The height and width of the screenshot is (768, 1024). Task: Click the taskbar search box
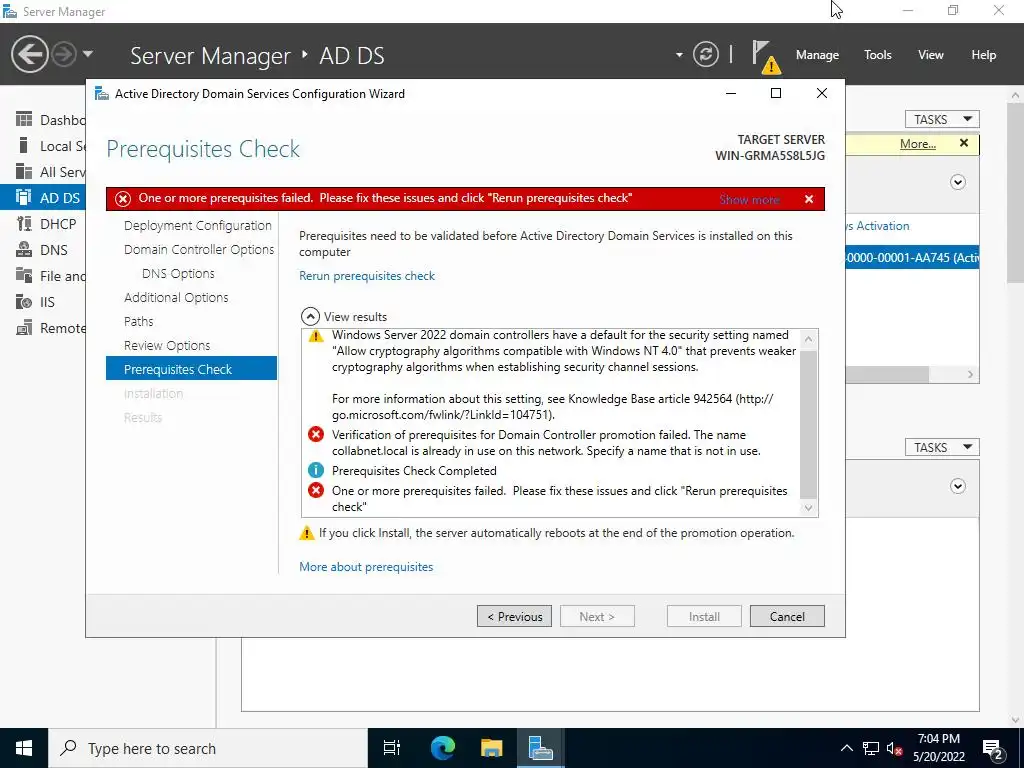coord(208,748)
